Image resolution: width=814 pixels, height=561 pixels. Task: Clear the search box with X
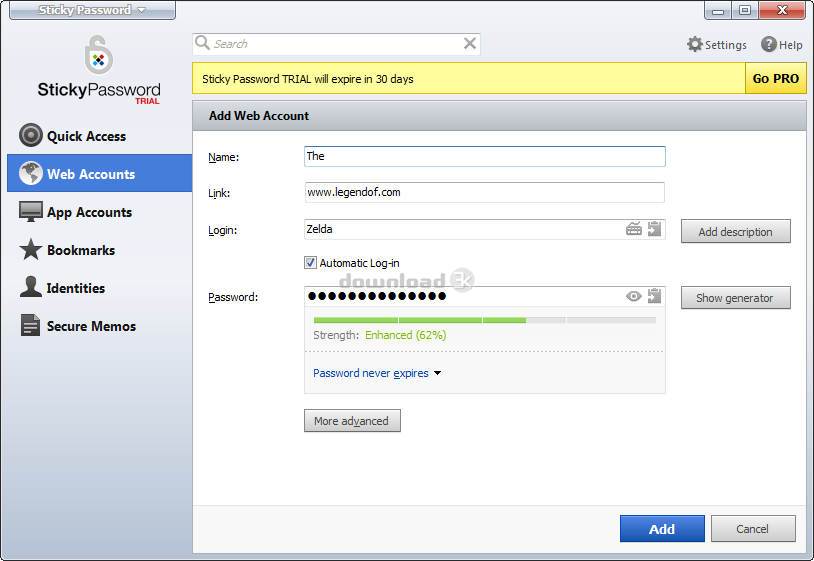(x=470, y=44)
